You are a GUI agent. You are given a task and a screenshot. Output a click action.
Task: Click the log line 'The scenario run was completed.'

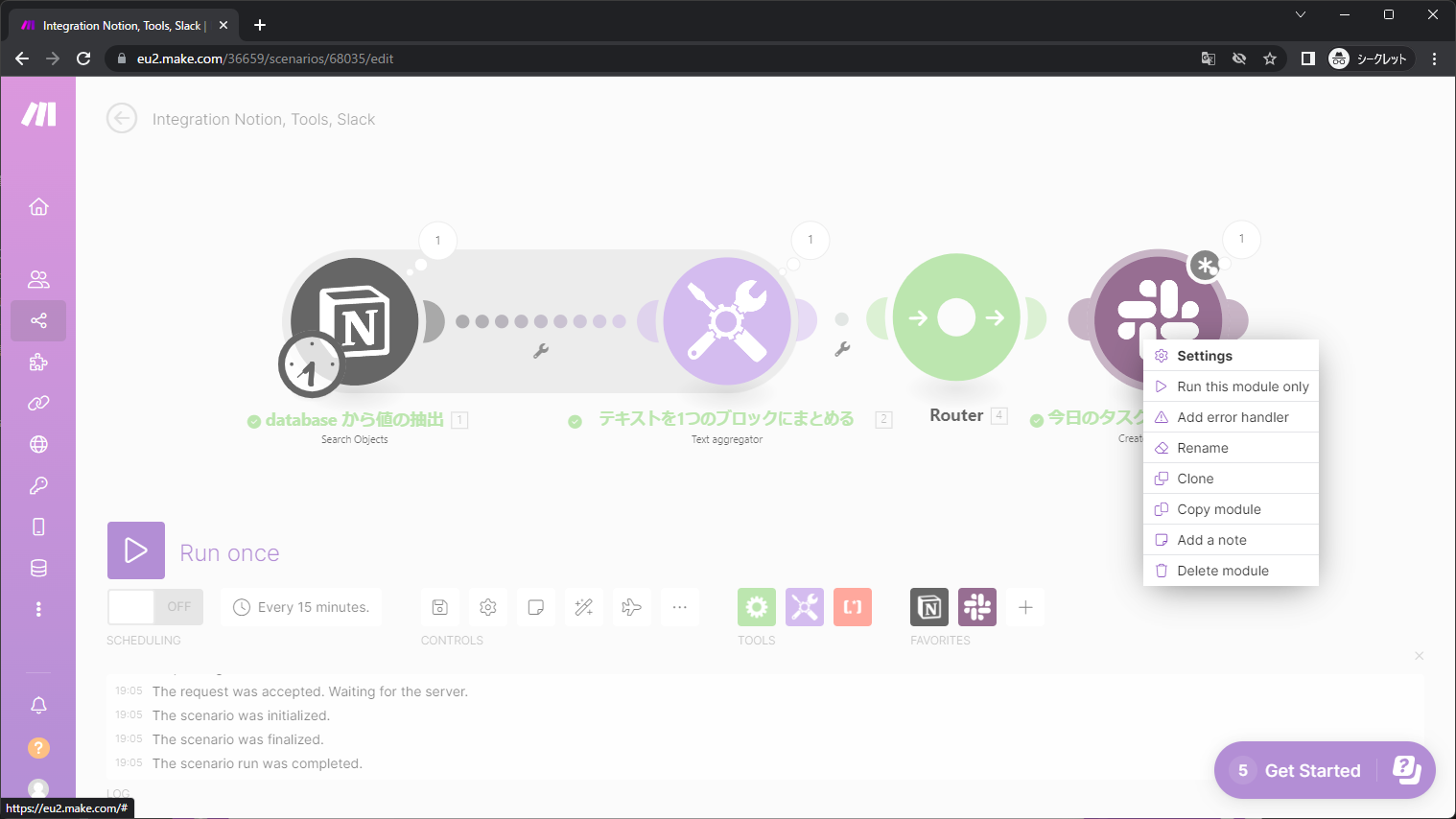tap(257, 763)
